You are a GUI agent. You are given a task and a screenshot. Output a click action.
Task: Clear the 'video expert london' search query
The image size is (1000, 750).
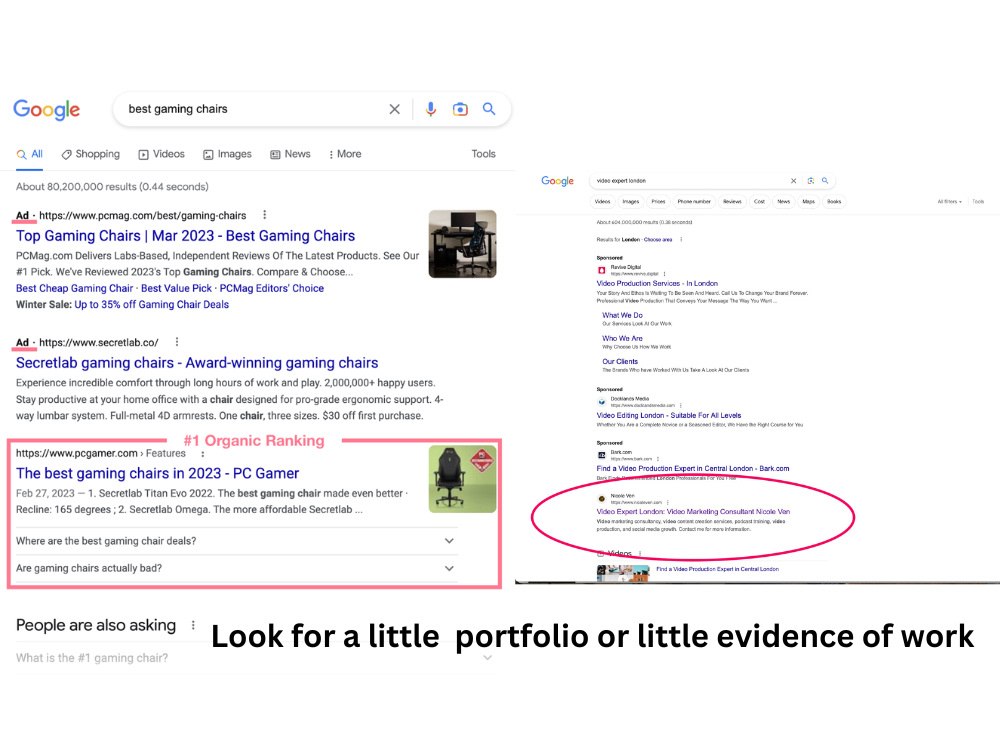coord(793,180)
